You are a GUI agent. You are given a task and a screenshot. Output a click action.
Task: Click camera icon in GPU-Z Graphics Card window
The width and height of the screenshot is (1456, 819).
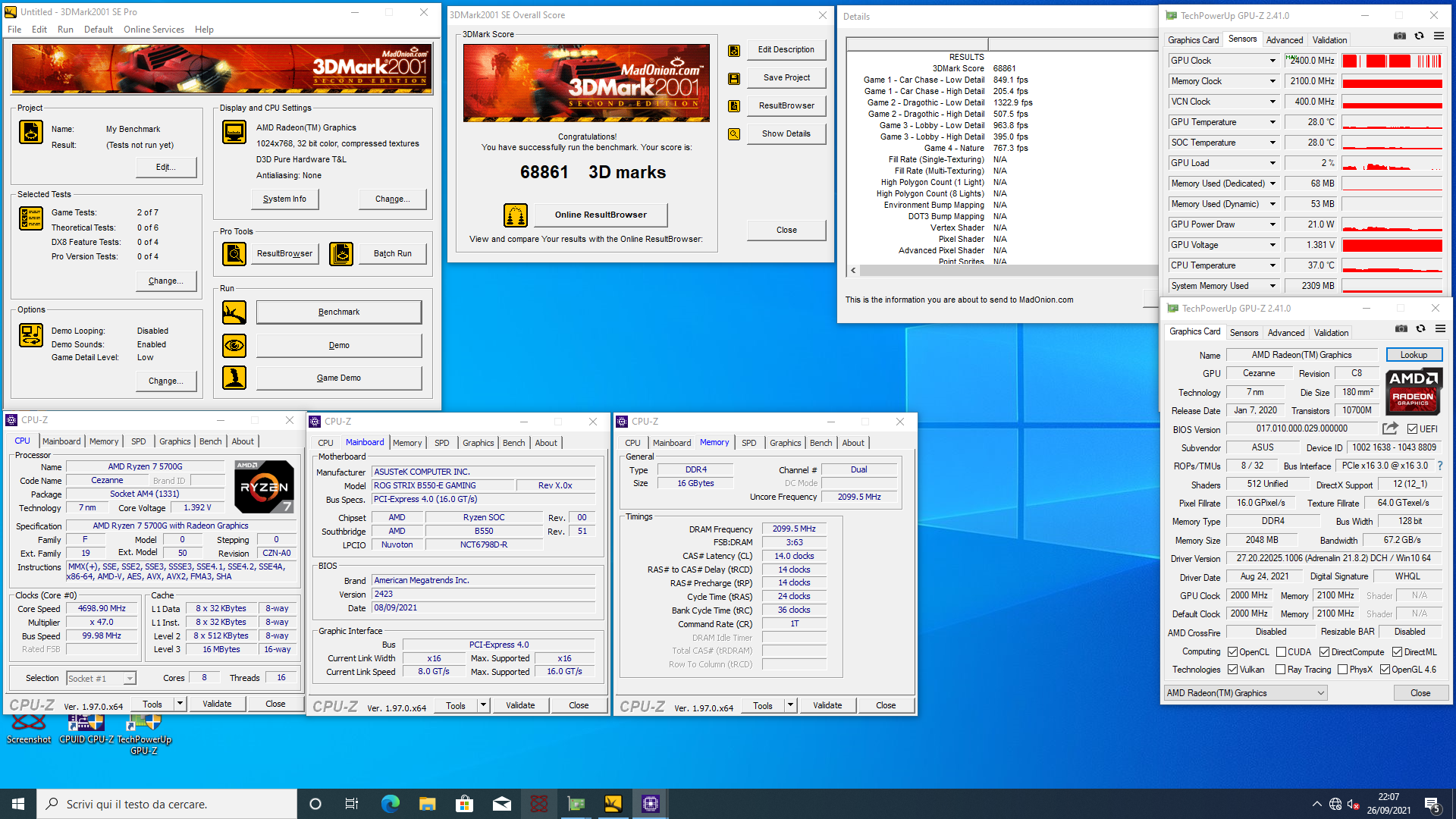click(1401, 328)
